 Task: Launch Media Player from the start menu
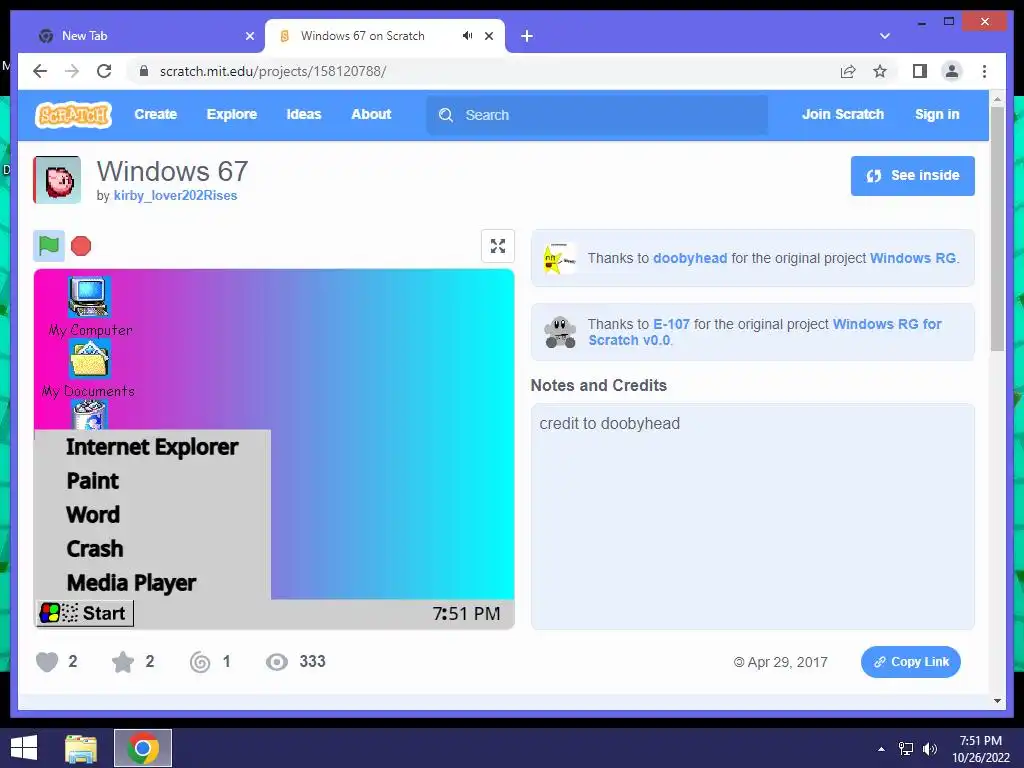pos(131,583)
